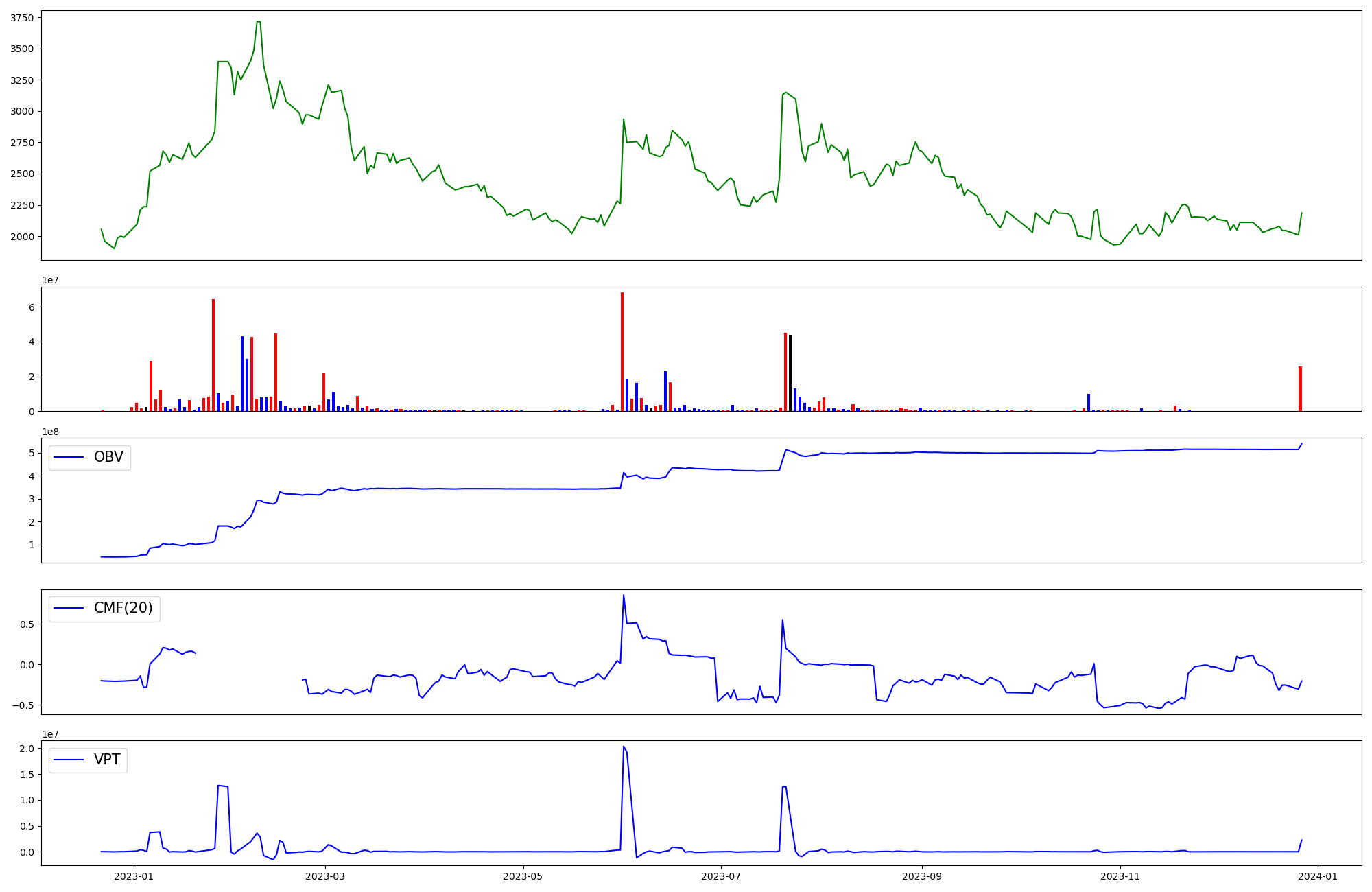This screenshot has width=1372, height=892.
Task: Click the tallest VPT spike in June
Action: [x=624, y=747]
